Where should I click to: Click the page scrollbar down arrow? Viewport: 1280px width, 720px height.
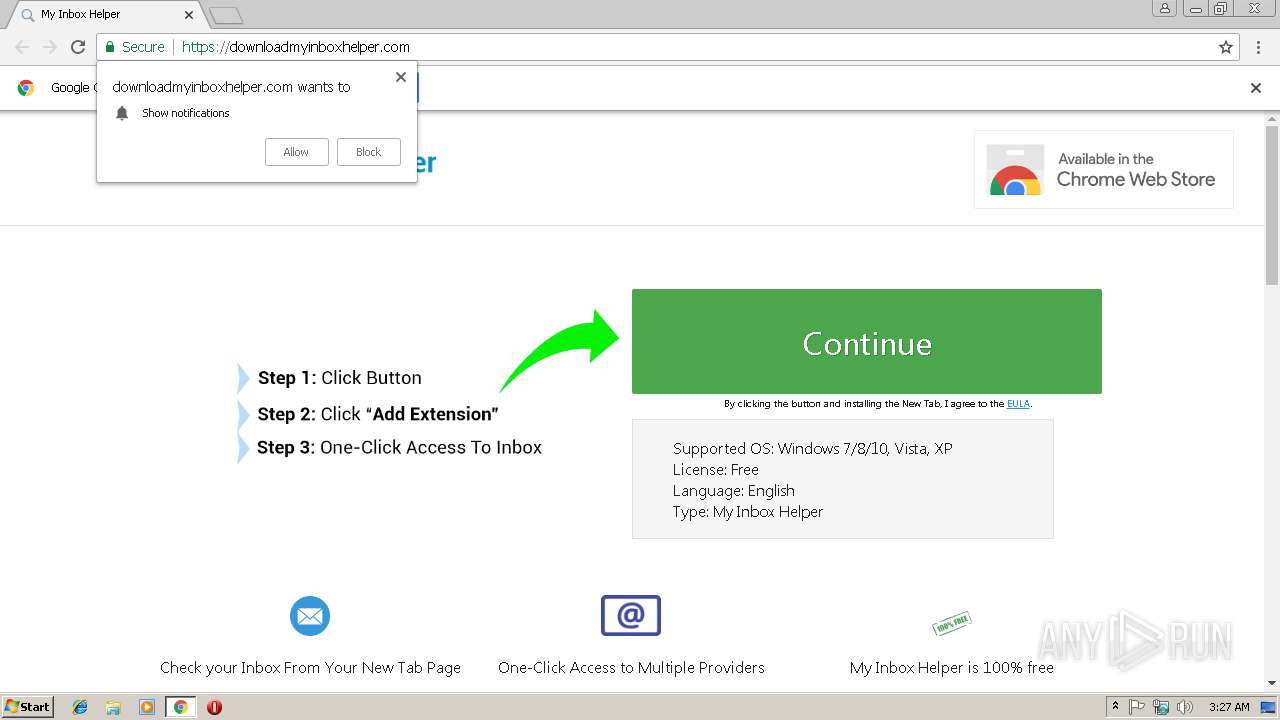pyautogui.click(x=1272, y=684)
